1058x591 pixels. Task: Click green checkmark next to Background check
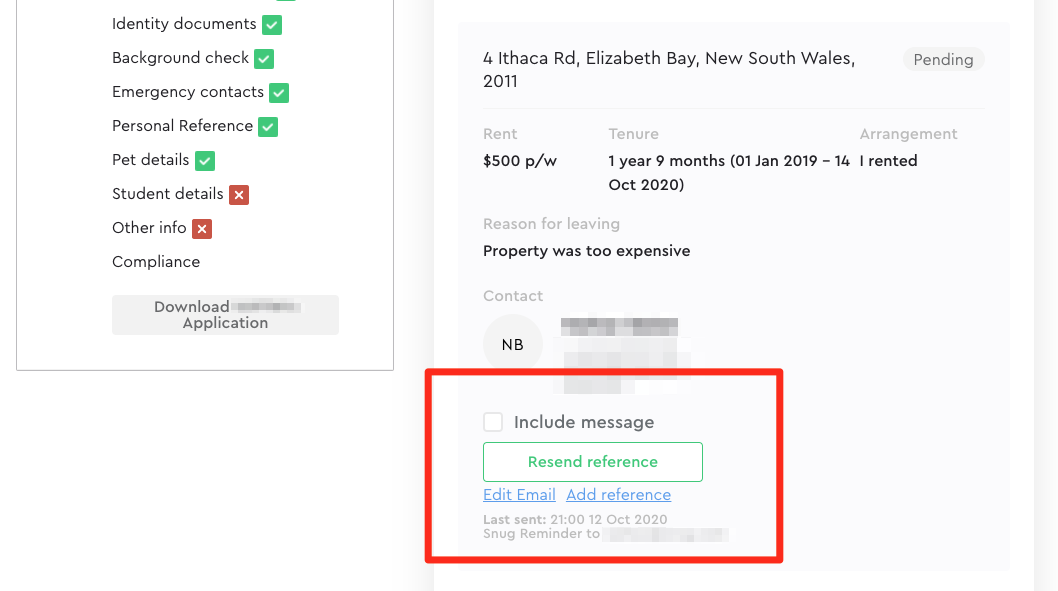[x=264, y=59]
